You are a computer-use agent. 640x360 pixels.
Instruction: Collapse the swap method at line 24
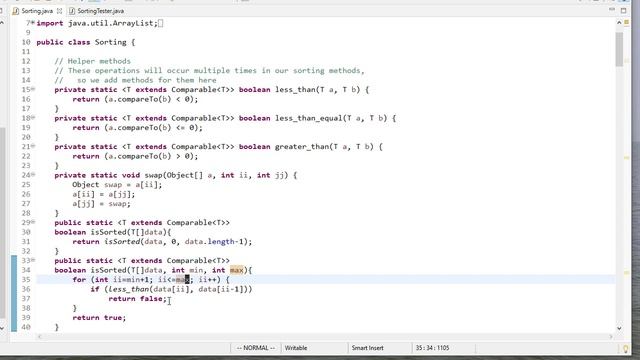33,174
